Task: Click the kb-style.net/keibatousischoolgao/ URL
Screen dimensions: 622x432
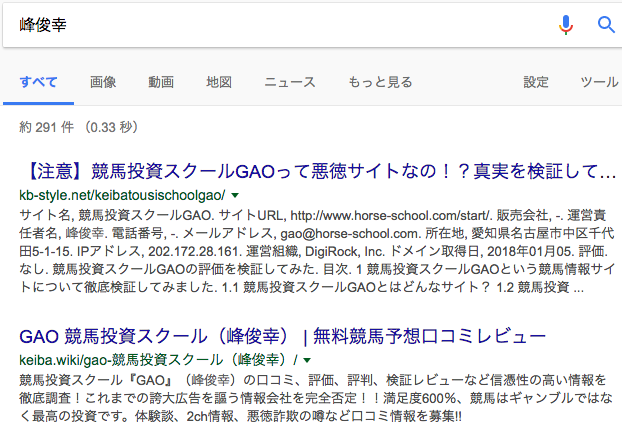Action: click(122, 195)
